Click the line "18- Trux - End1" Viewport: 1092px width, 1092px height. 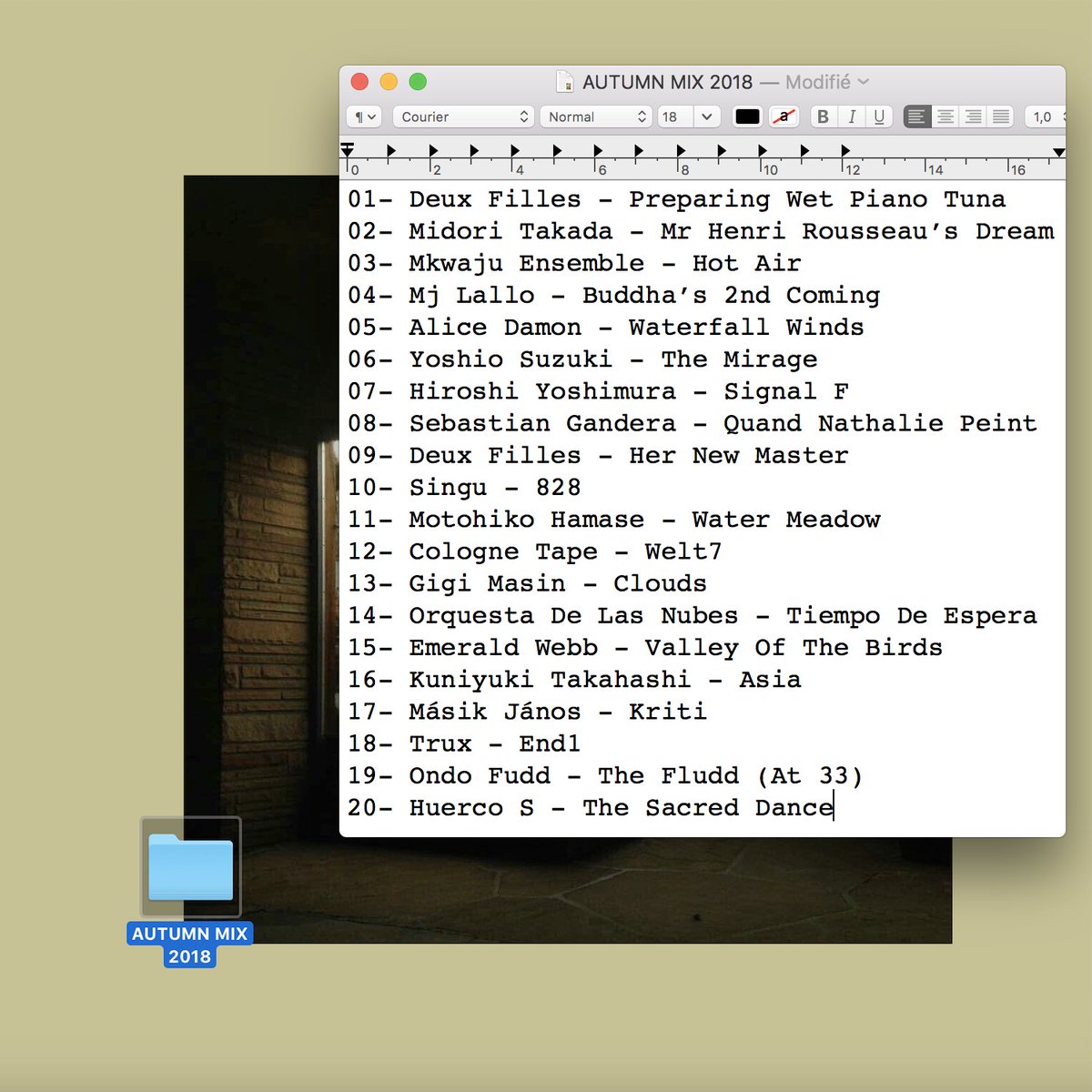(464, 743)
